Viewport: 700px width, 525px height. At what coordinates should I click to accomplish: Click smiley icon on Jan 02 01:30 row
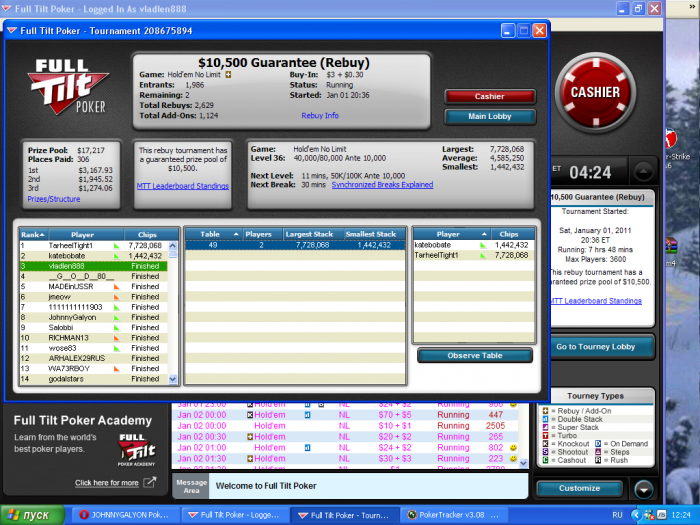(x=513, y=458)
